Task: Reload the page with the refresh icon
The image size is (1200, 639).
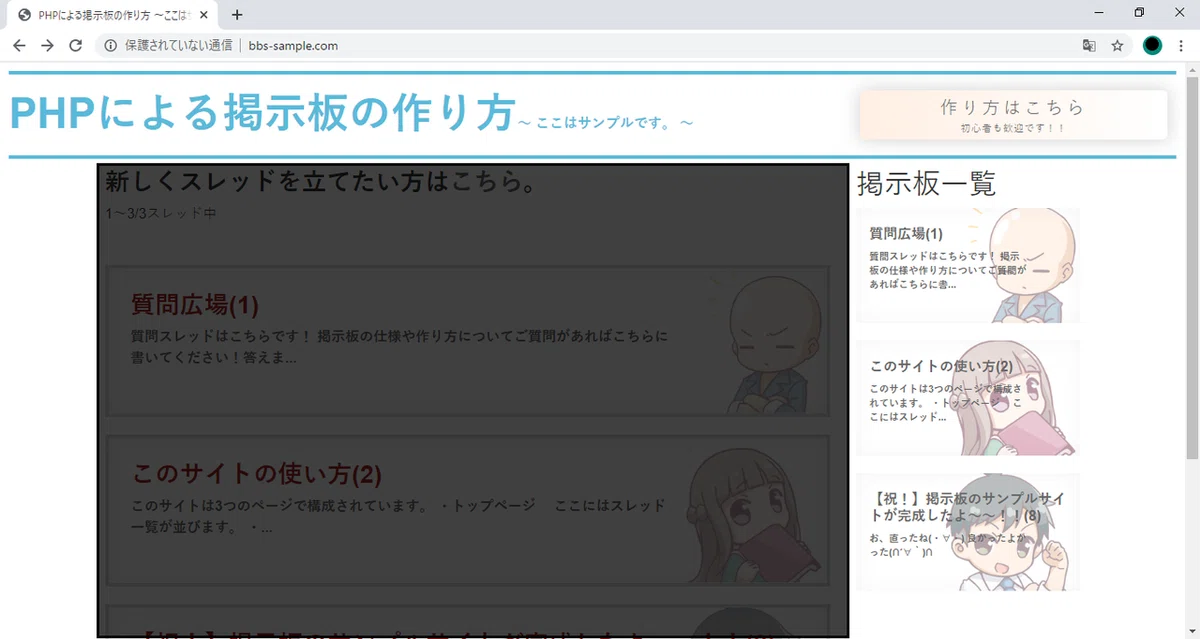Action: (75, 45)
